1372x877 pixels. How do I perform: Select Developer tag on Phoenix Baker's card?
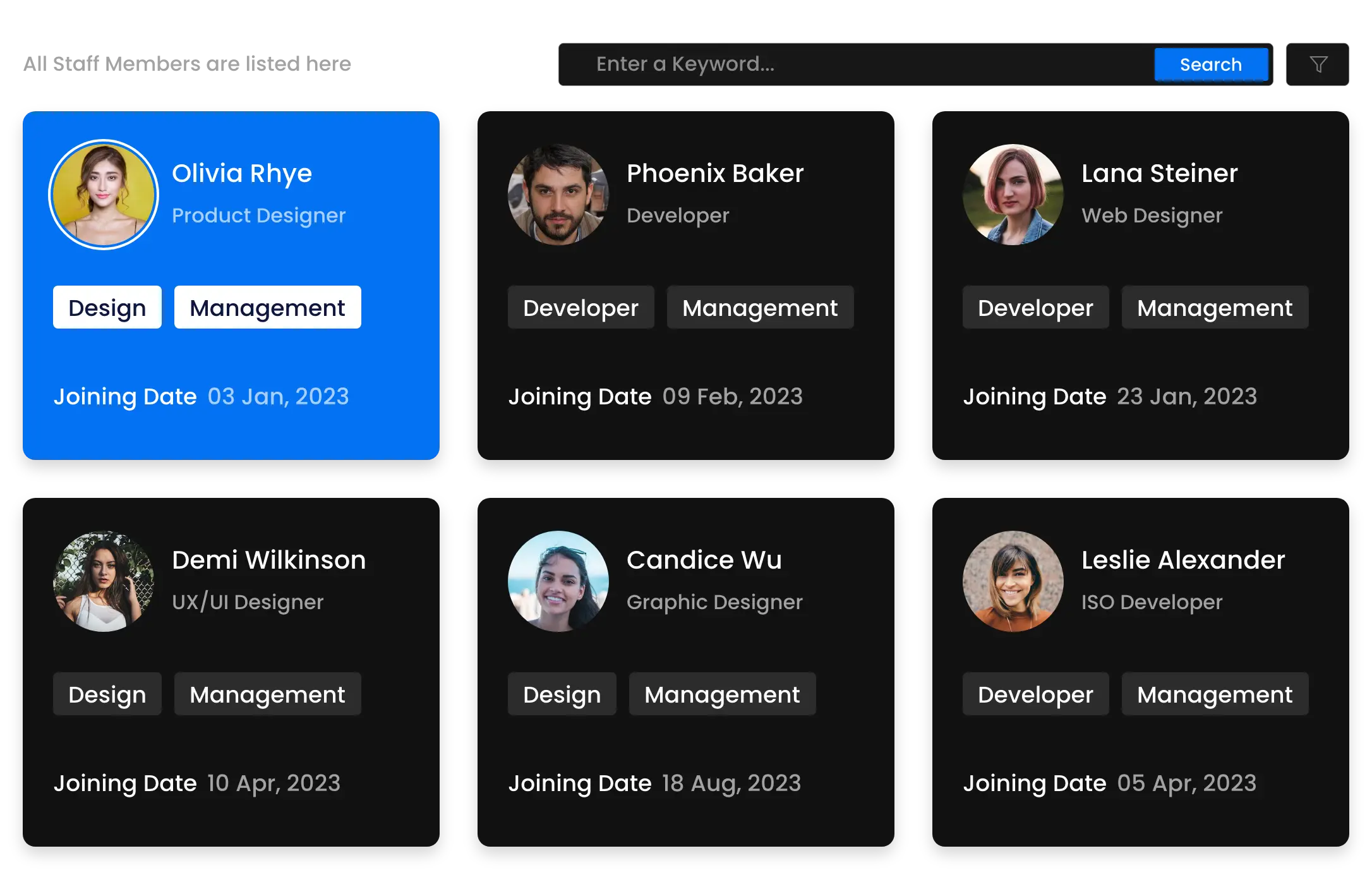tap(581, 308)
